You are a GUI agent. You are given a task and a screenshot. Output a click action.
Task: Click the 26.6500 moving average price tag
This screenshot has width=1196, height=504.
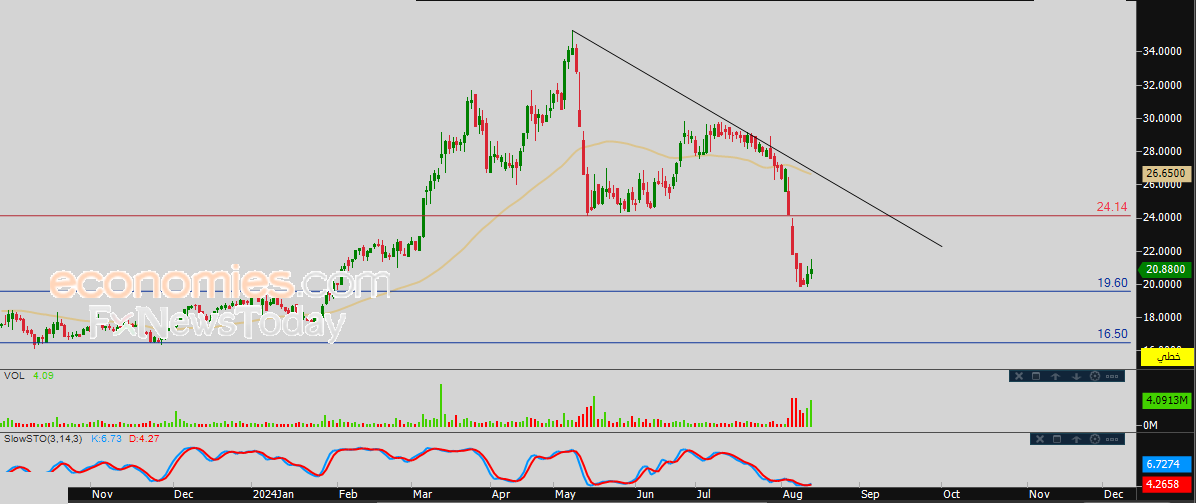tap(1165, 174)
